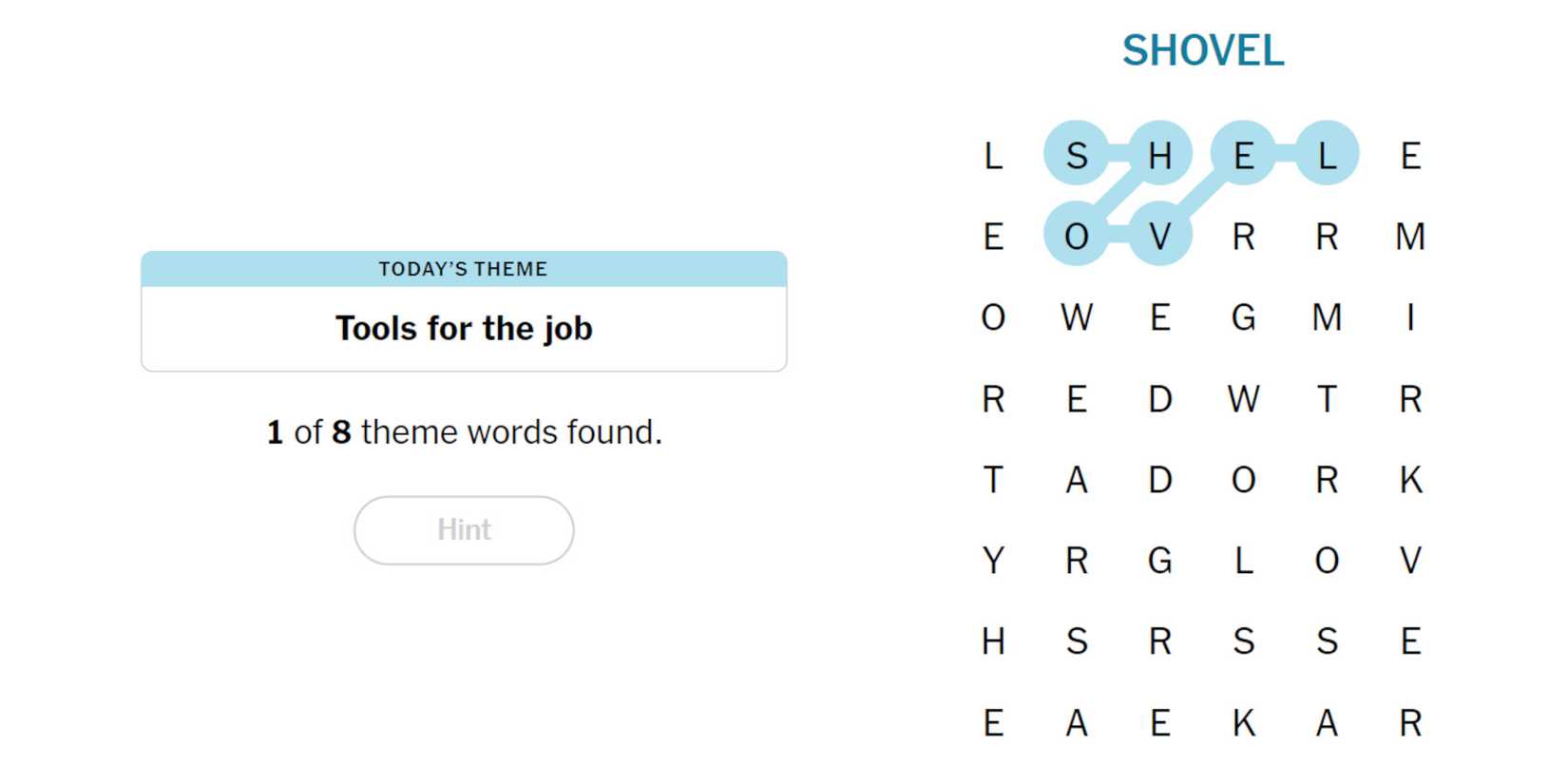Click the 'Tools for the job' theme text

pos(464,329)
